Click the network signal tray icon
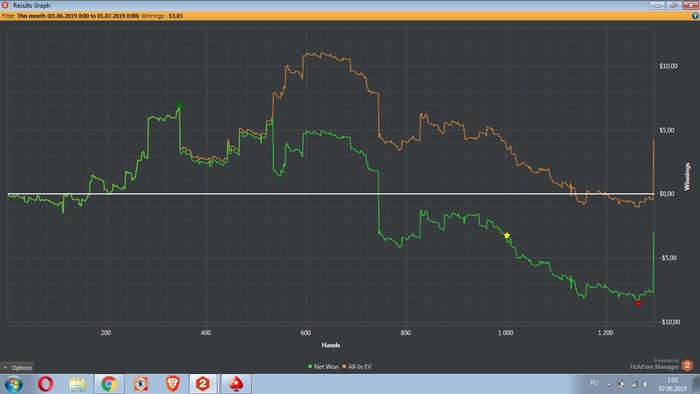Viewport: 700px width, 394px height. 633,384
